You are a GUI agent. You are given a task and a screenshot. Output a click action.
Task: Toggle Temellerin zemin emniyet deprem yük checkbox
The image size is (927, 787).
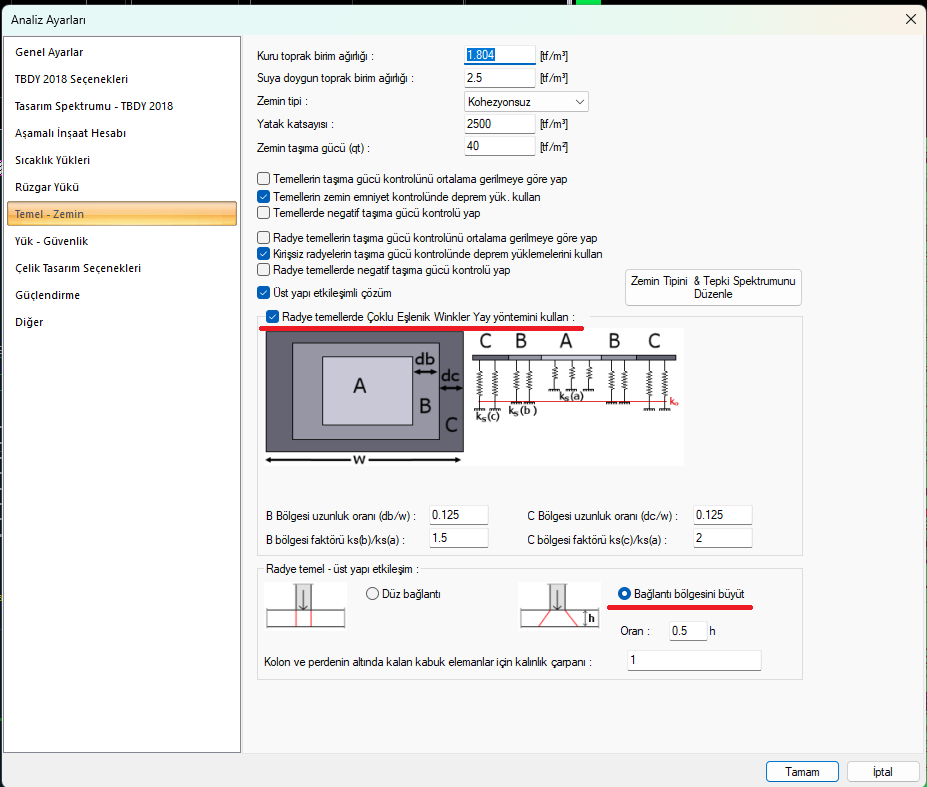coord(264,197)
